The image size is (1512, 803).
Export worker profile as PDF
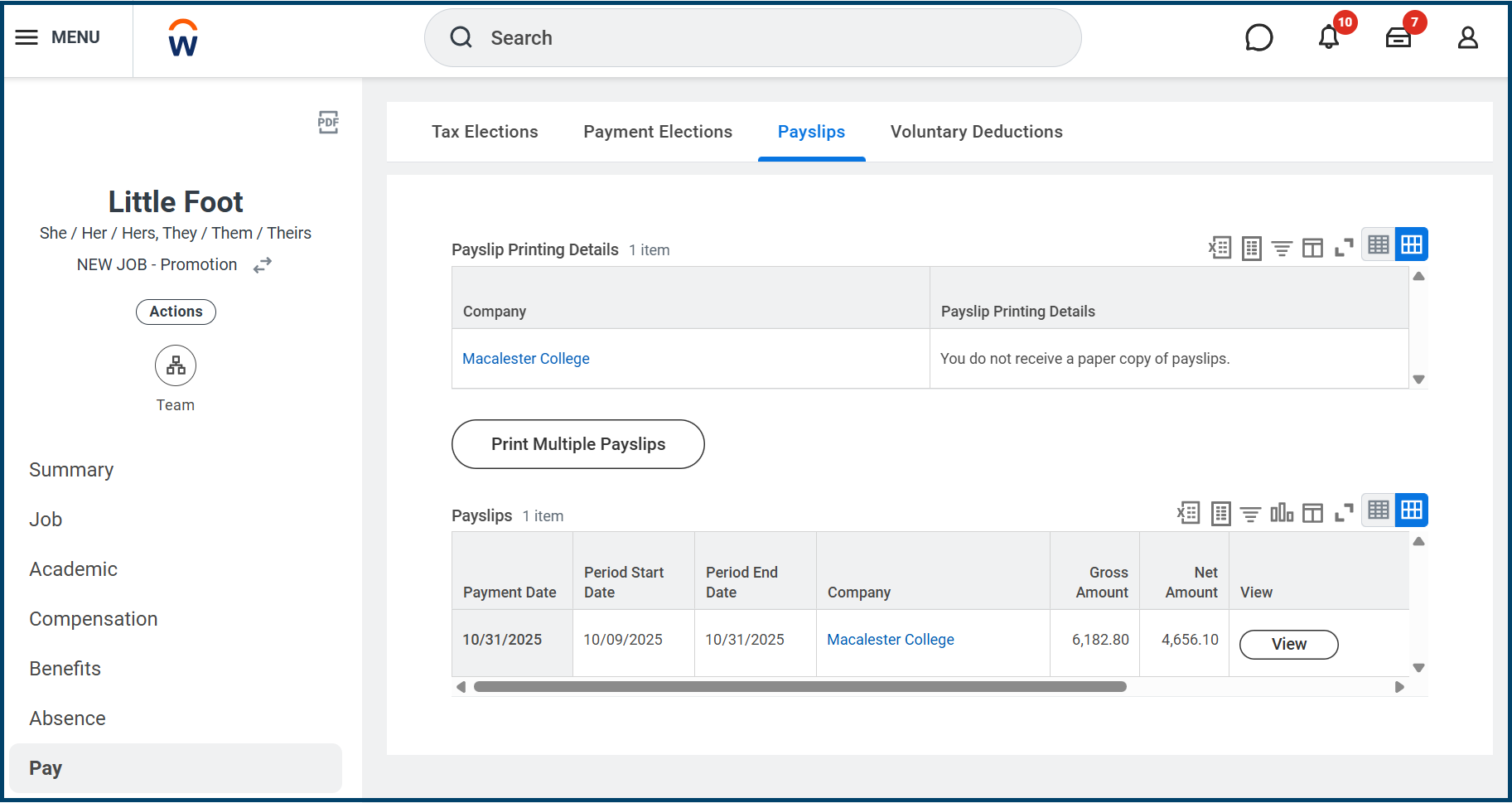tap(328, 123)
